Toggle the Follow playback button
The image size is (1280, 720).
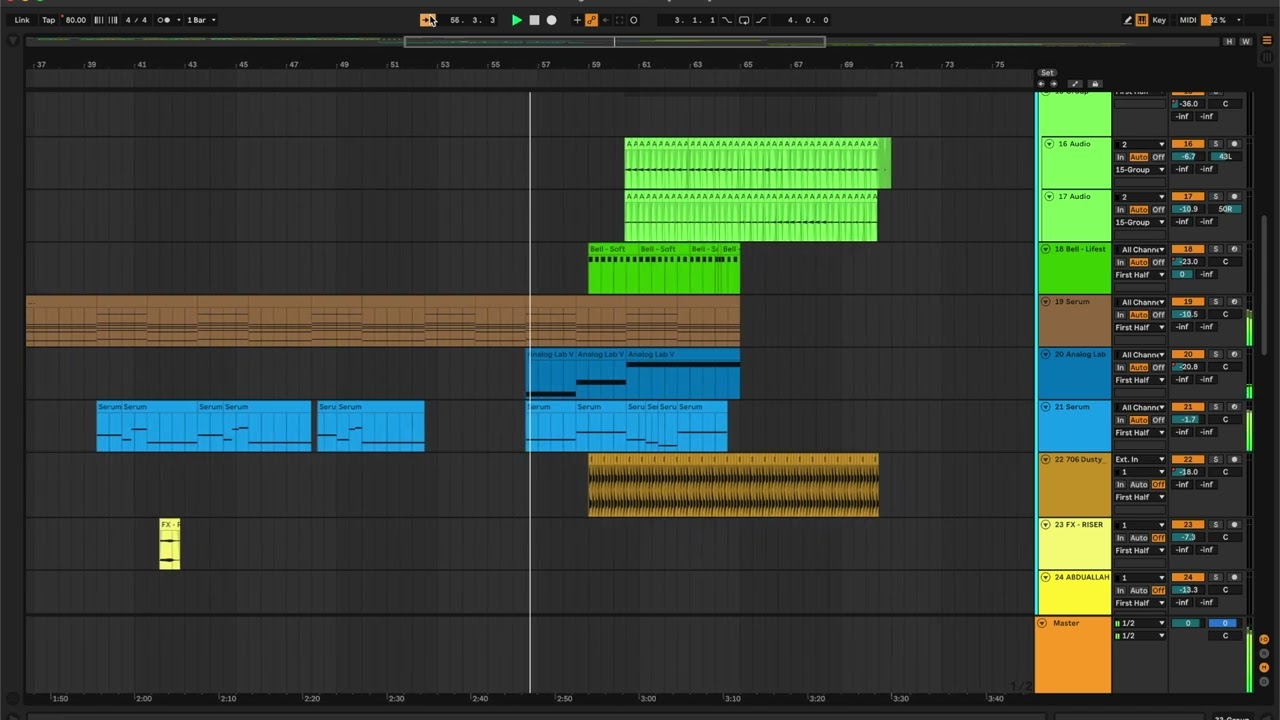click(427, 20)
